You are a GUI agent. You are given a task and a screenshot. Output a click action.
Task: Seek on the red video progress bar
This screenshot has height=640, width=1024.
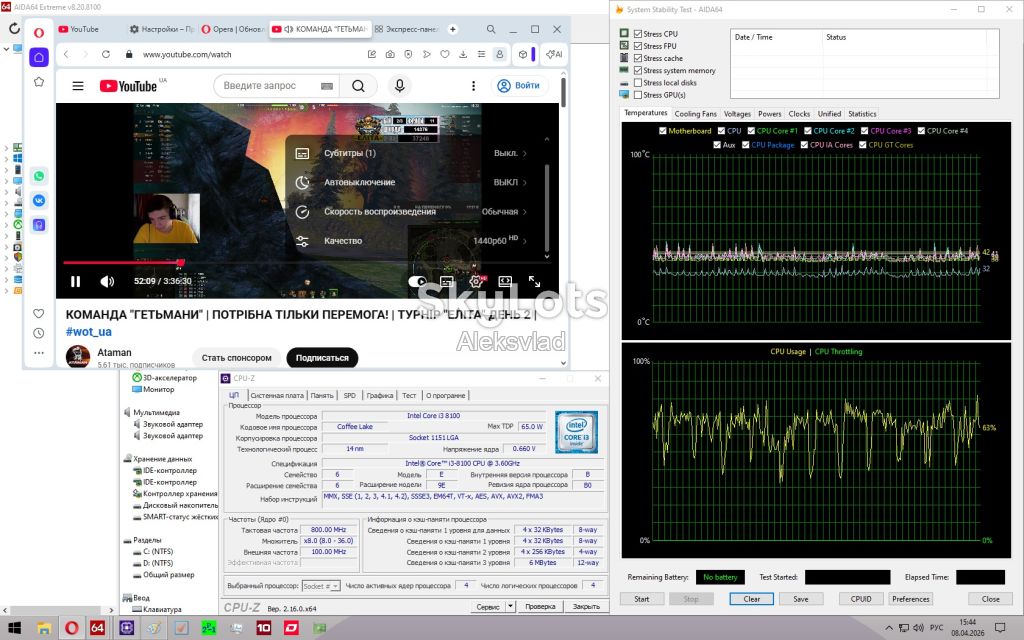(x=307, y=263)
